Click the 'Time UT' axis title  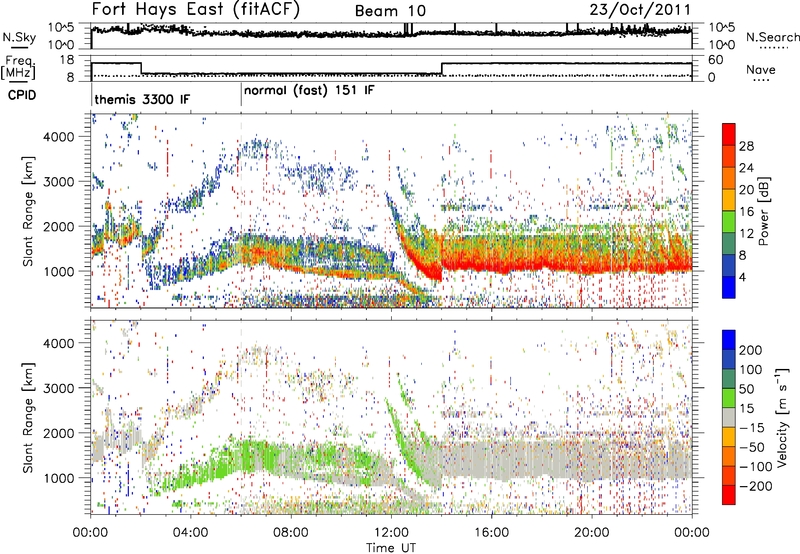click(391, 547)
